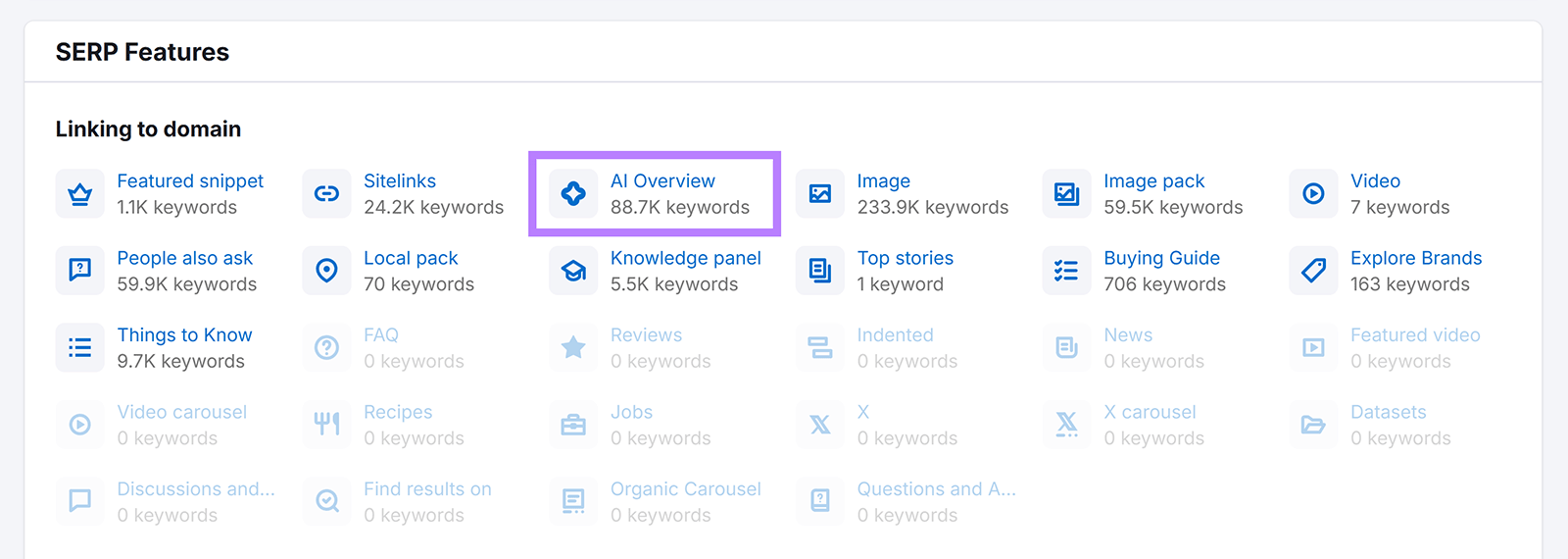This screenshot has width=1568, height=559.
Task: Click the Sitelinks chain icon
Action: pos(326,194)
